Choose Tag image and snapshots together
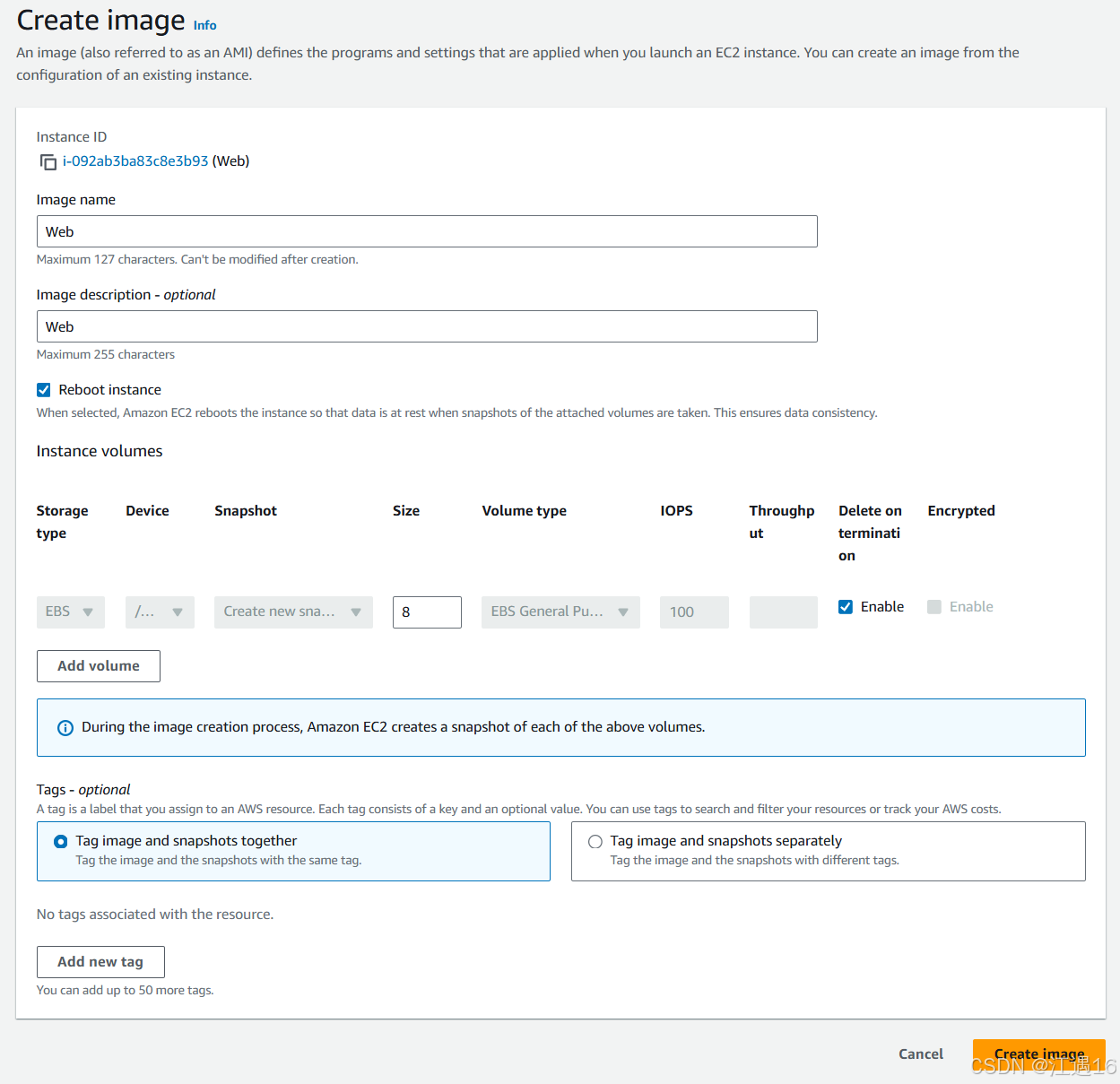The height and width of the screenshot is (1084, 1120). [60, 841]
